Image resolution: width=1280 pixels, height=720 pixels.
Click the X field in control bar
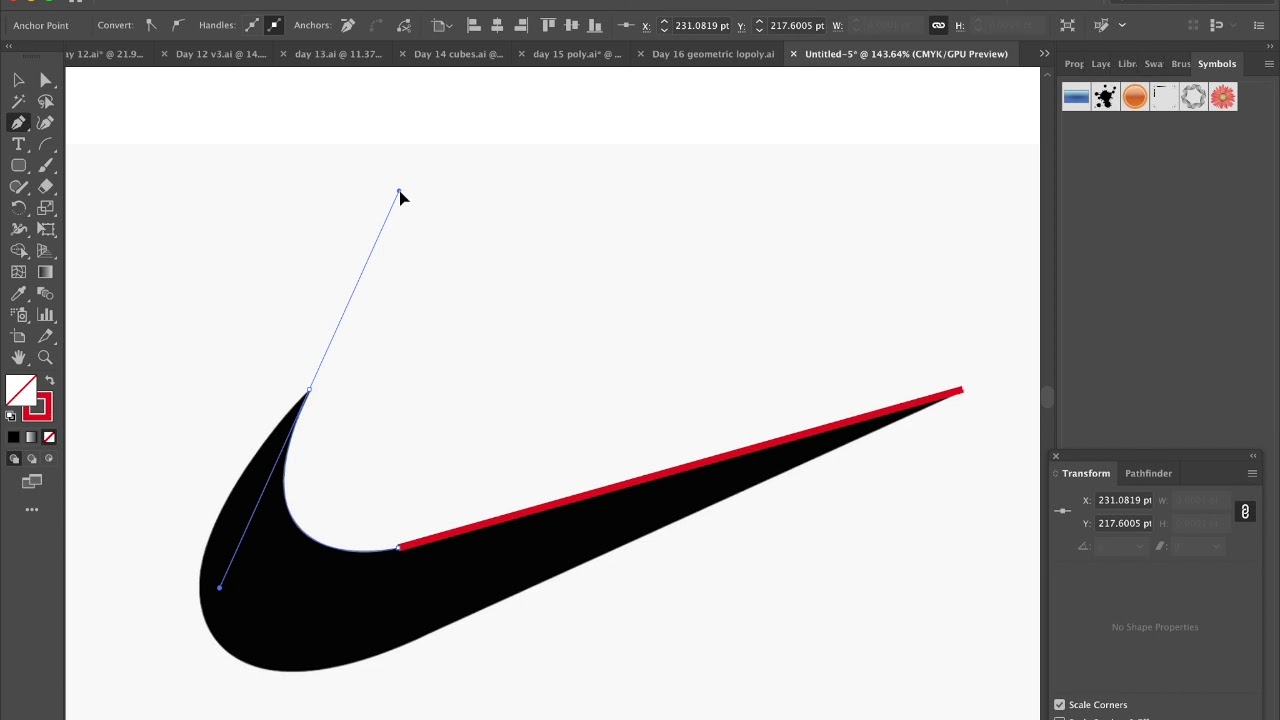pos(702,25)
